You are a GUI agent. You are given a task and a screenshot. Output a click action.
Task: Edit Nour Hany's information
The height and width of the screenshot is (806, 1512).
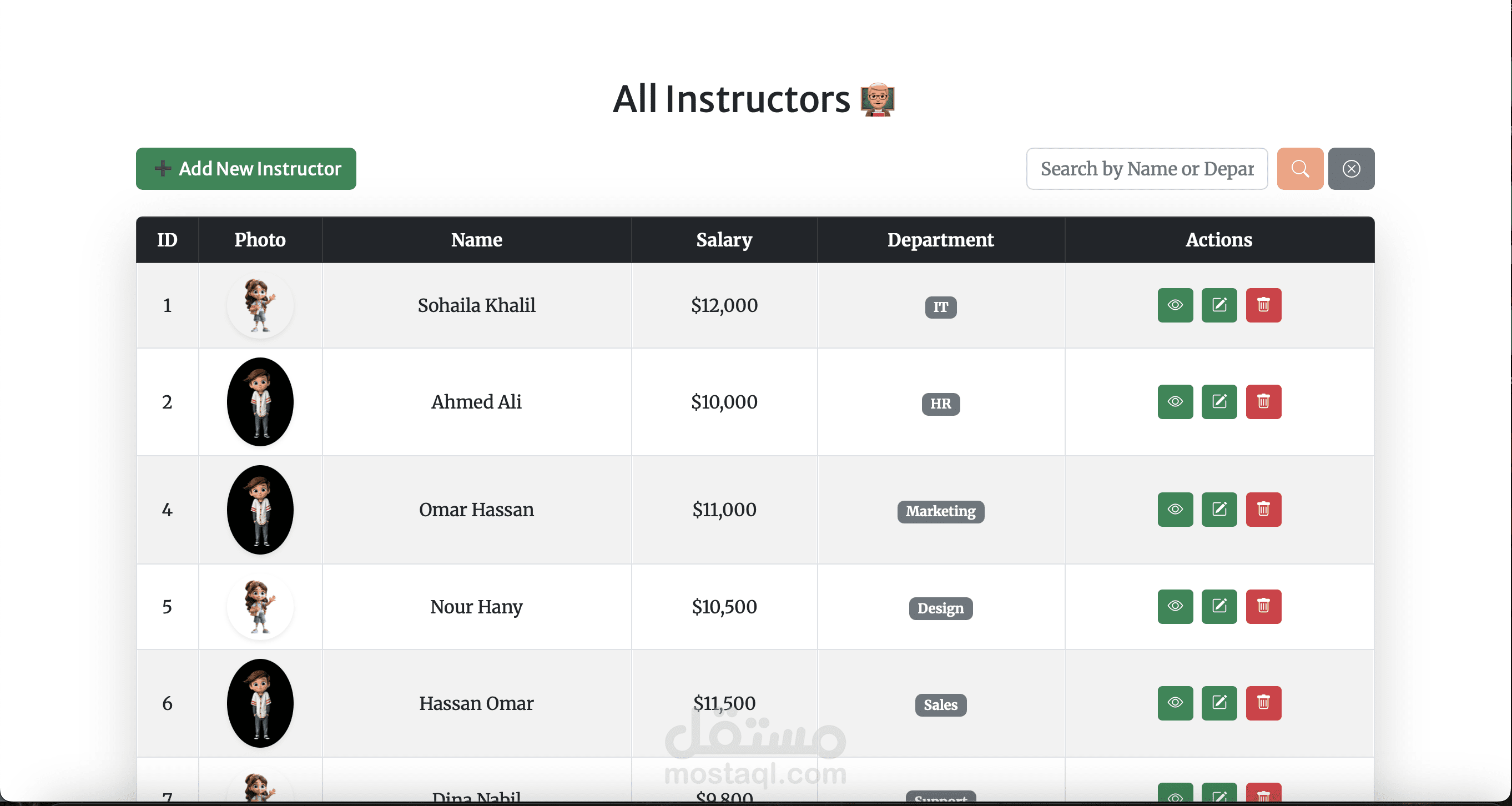[x=1218, y=606]
